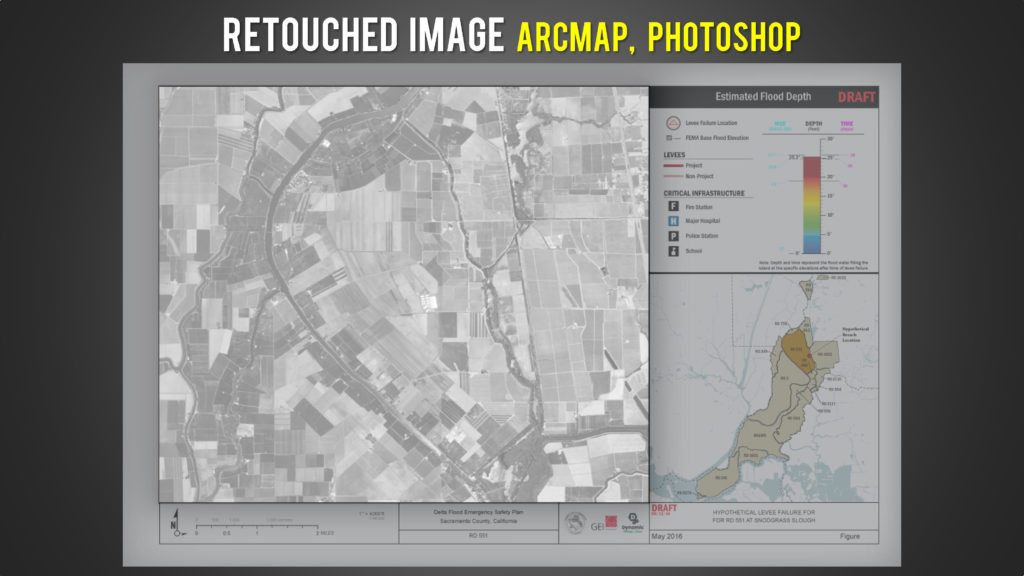This screenshot has height=576, width=1024.
Task: Click the small red 'DRAFT' stamp near caption
Action: 664,508
